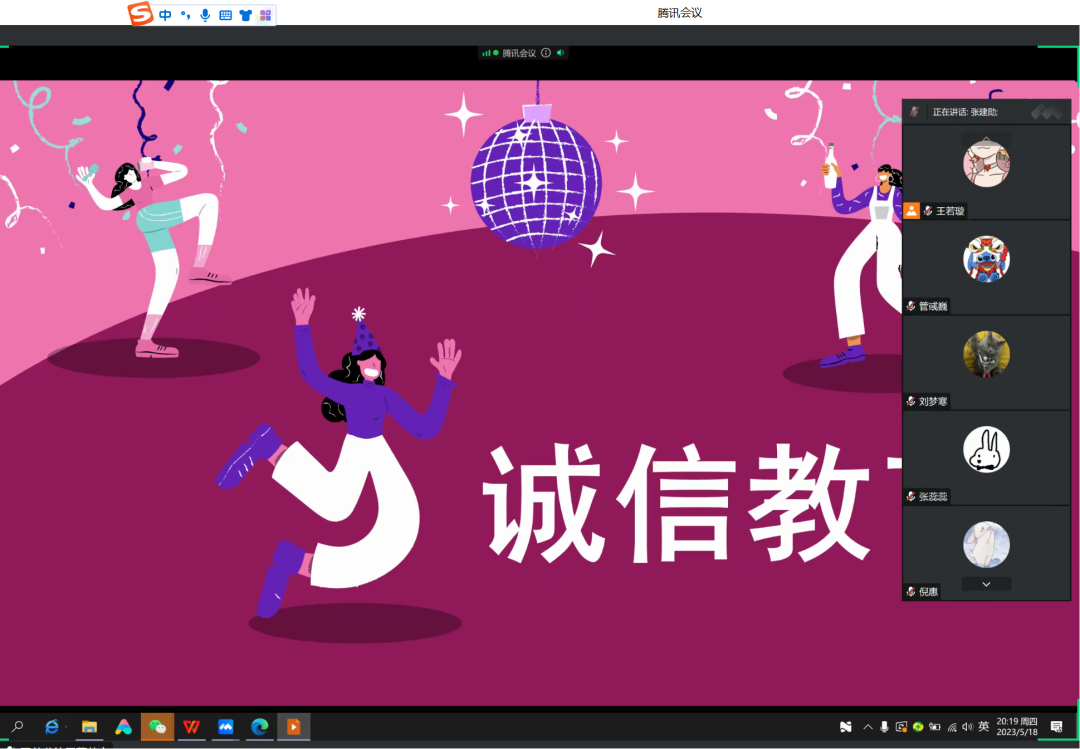
Task: Click the meeting info icon beside 腾讯会议
Action: coord(546,53)
